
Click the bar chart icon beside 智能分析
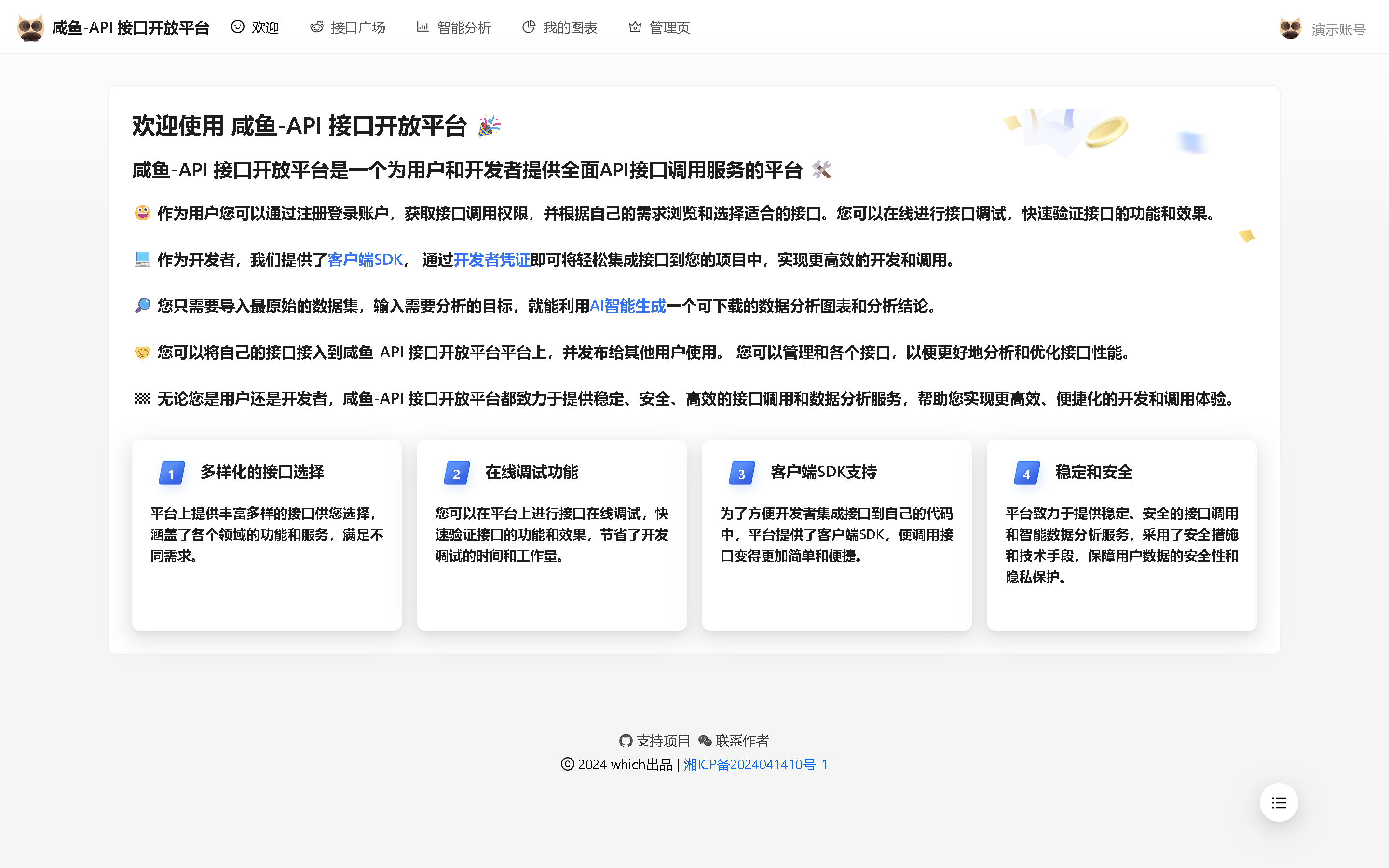423,27
